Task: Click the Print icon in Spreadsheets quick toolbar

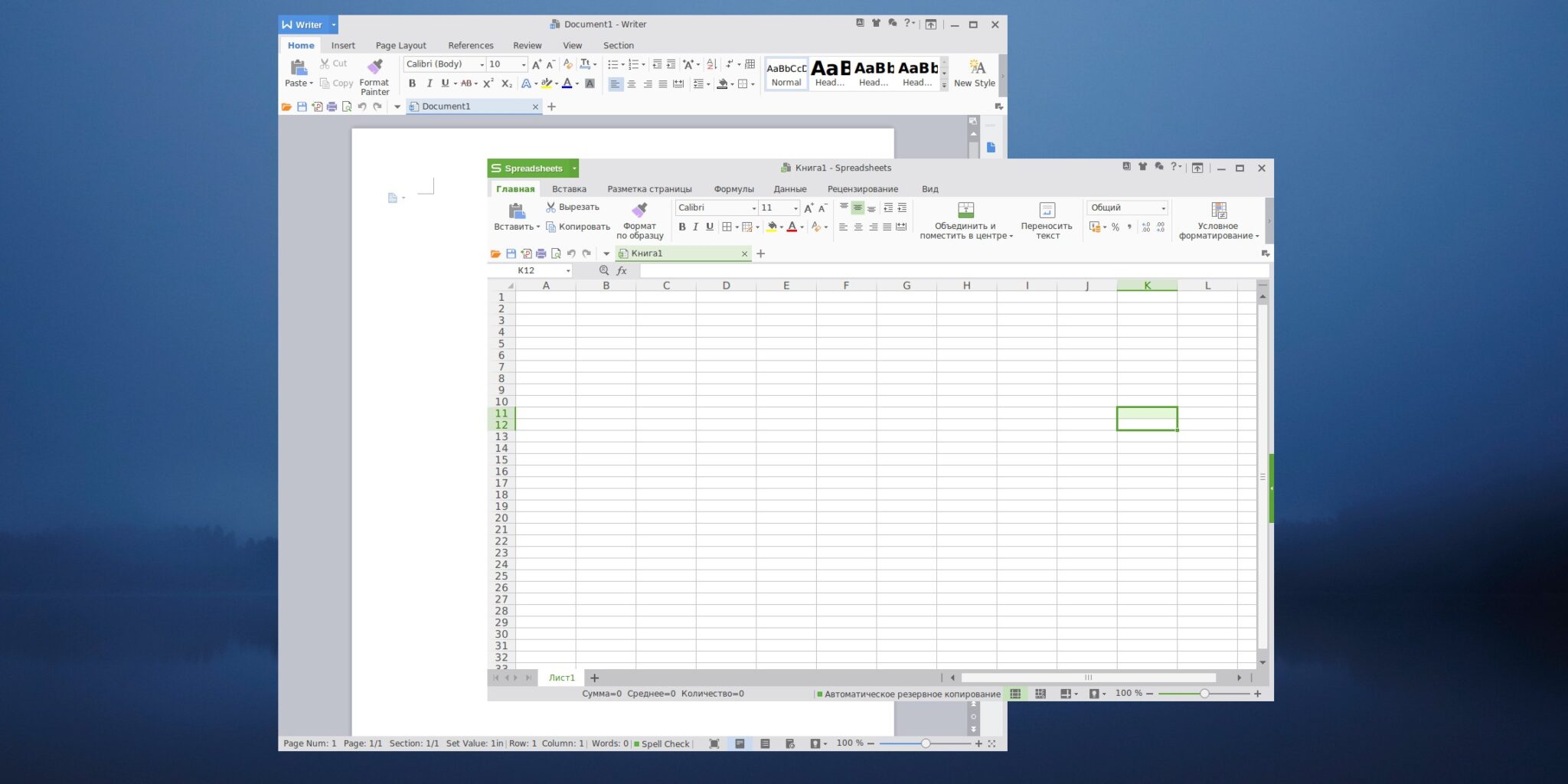Action: coord(541,253)
